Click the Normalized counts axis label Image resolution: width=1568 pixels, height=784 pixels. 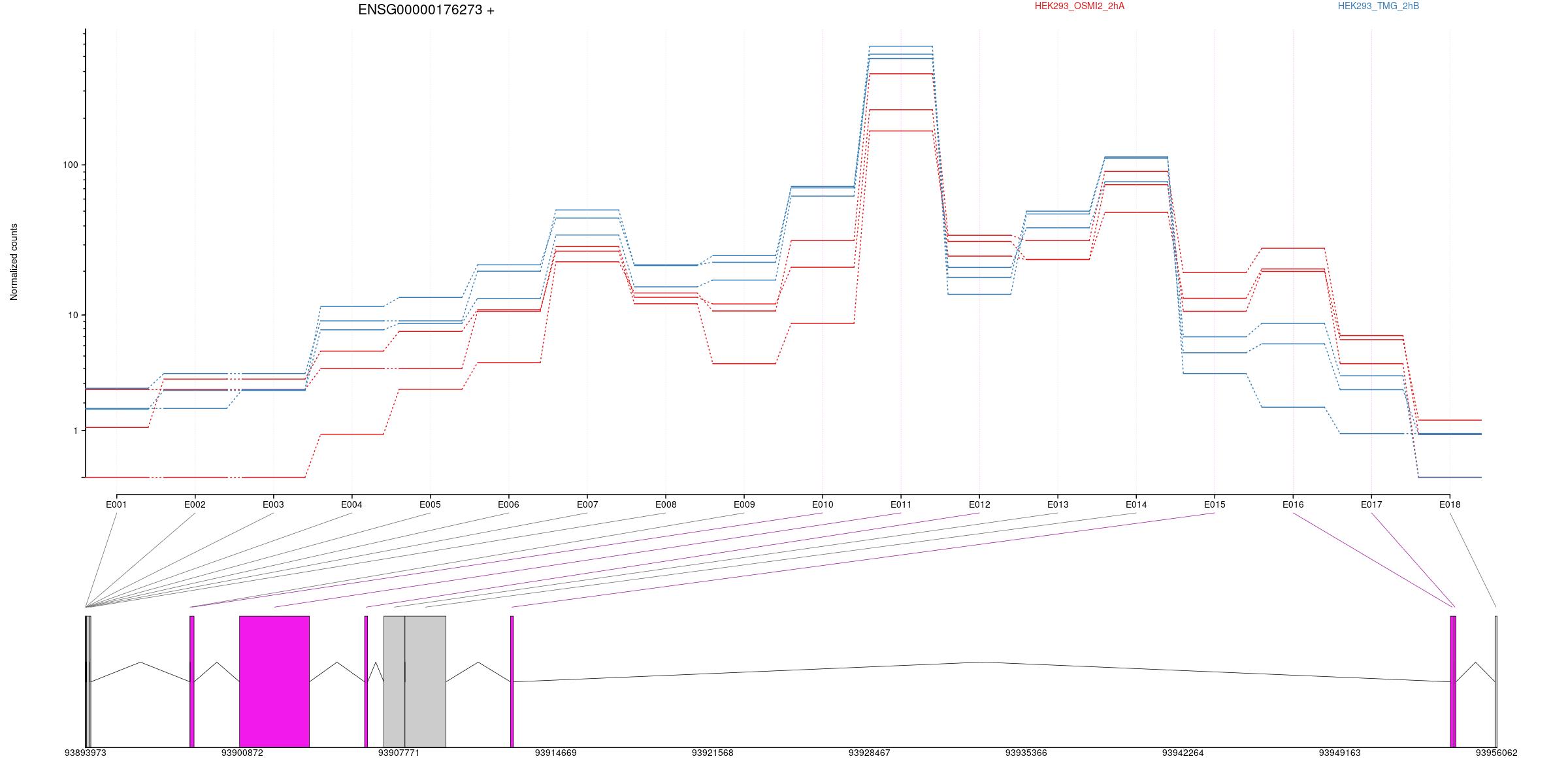[x=14, y=262]
